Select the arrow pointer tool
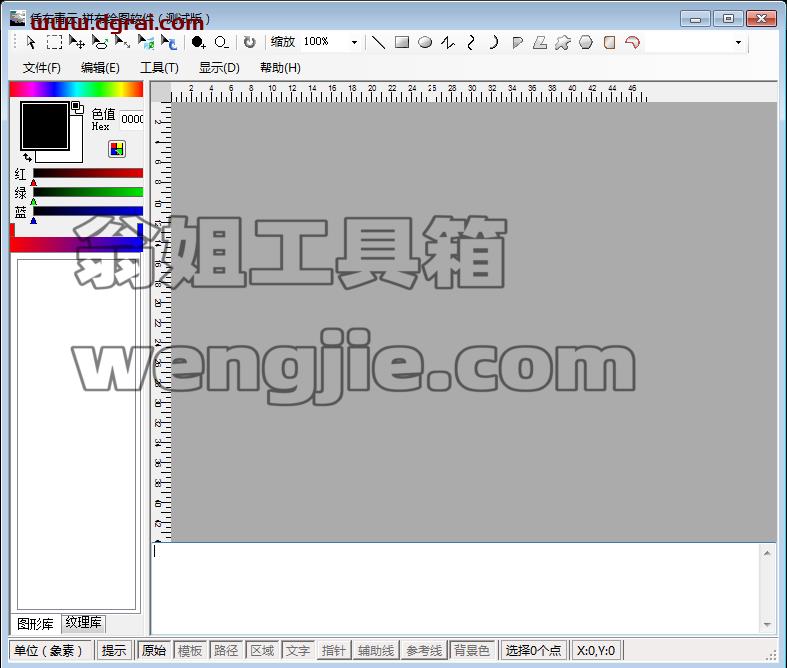The width and height of the screenshot is (787, 668). pyautogui.click(x=31, y=43)
